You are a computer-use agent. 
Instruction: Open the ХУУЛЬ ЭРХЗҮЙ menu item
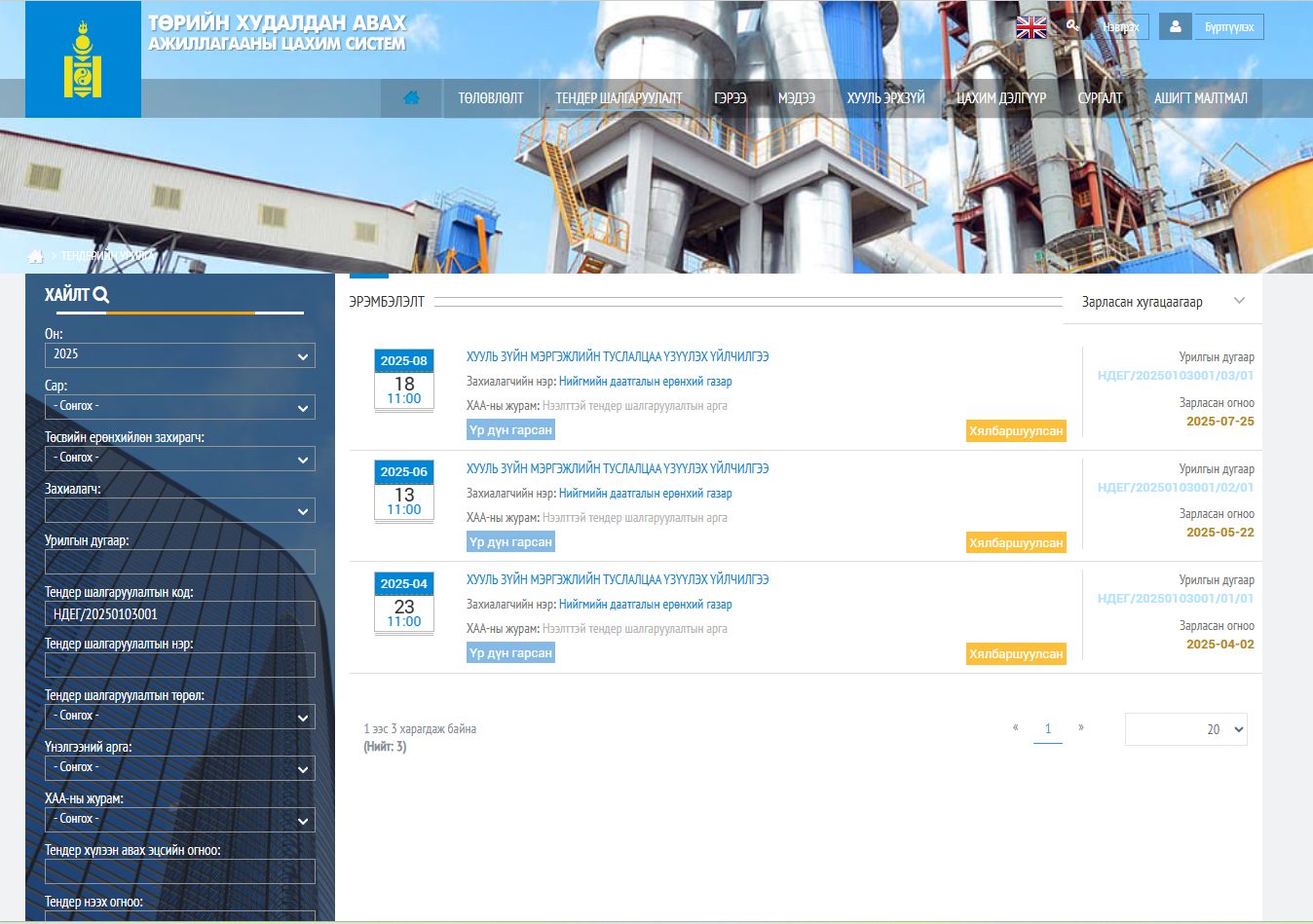pos(885,98)
